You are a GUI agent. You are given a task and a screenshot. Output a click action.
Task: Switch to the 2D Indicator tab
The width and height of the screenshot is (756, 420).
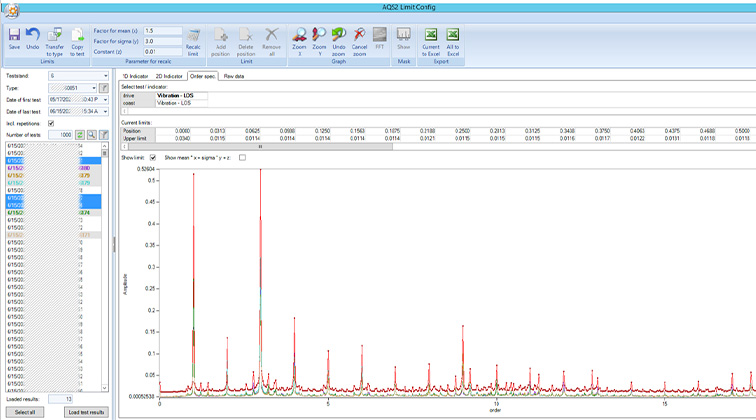(x=169, y=76)
